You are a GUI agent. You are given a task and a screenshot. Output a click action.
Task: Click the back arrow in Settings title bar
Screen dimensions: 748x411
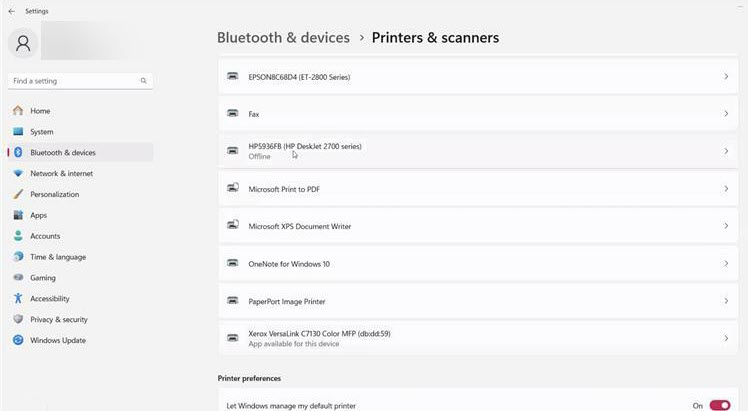tap(10, 11)
